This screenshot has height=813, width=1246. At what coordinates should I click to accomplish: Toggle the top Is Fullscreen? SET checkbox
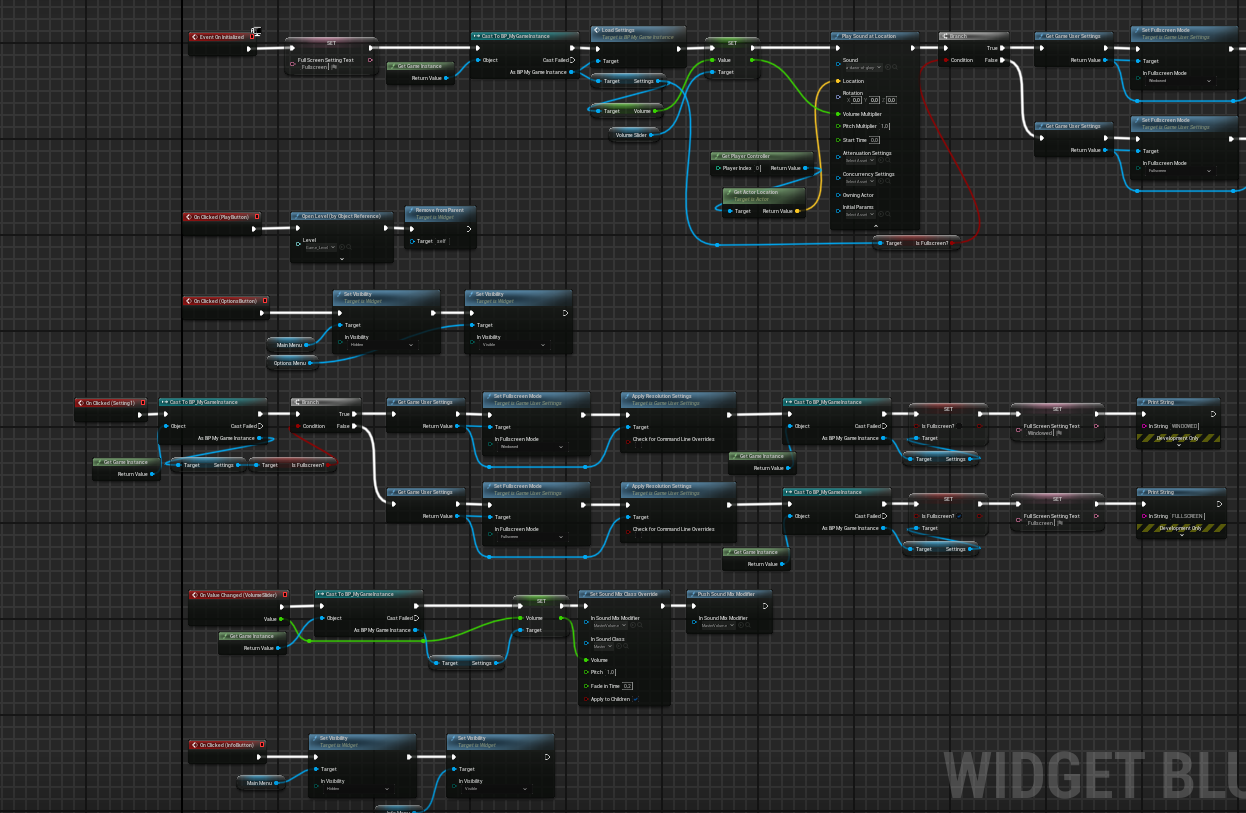click(x=959, y=425)
